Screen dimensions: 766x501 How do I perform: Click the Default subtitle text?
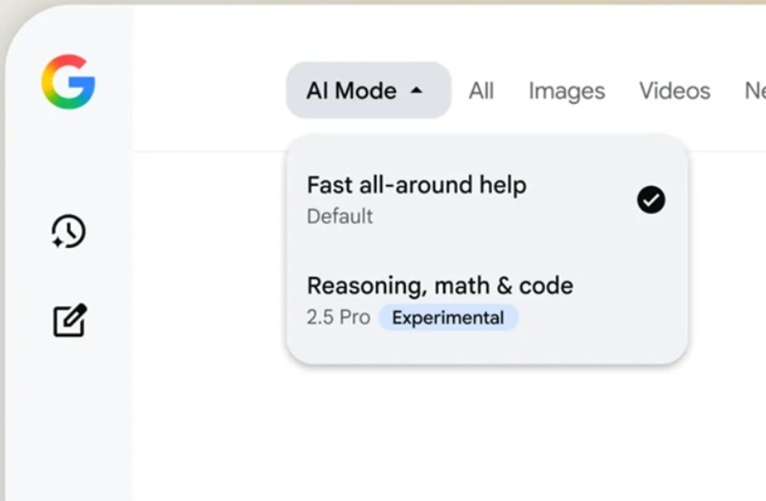[x=340, y=216]
